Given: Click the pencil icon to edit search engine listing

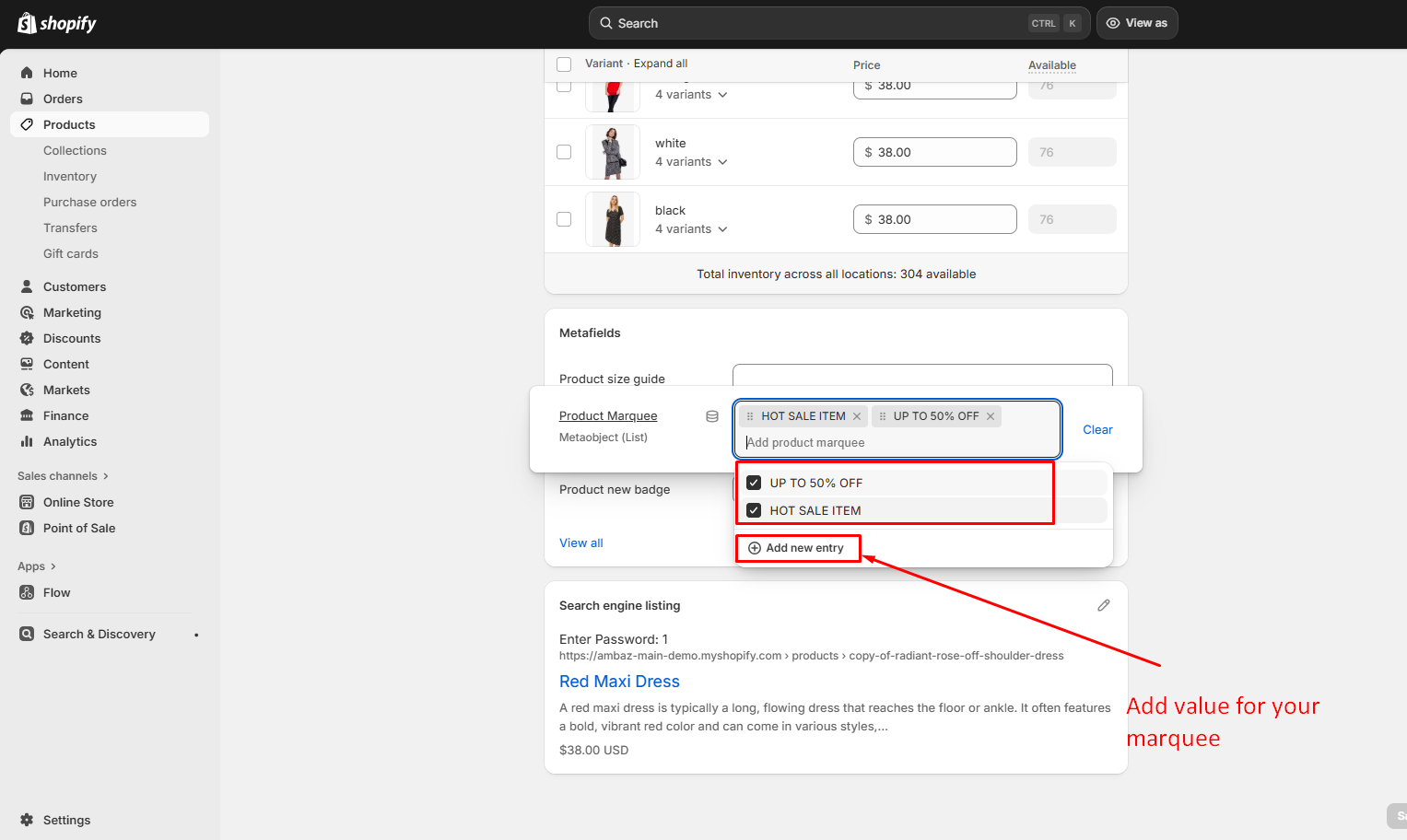Looking at the screenshot, I should (1103, 605).
